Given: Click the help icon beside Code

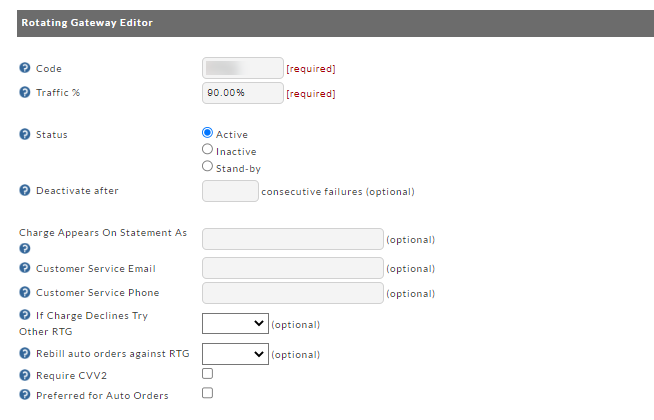Looking at the screenshot, I should point(25,68).
